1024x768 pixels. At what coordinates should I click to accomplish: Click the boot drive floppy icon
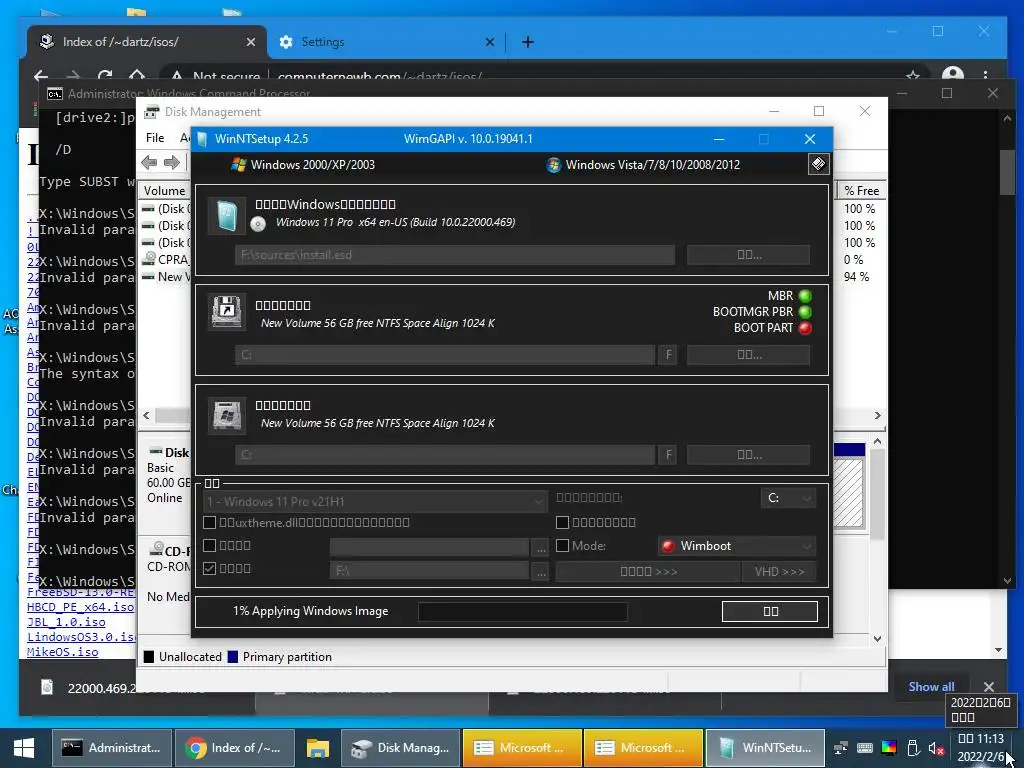[227, 311]
